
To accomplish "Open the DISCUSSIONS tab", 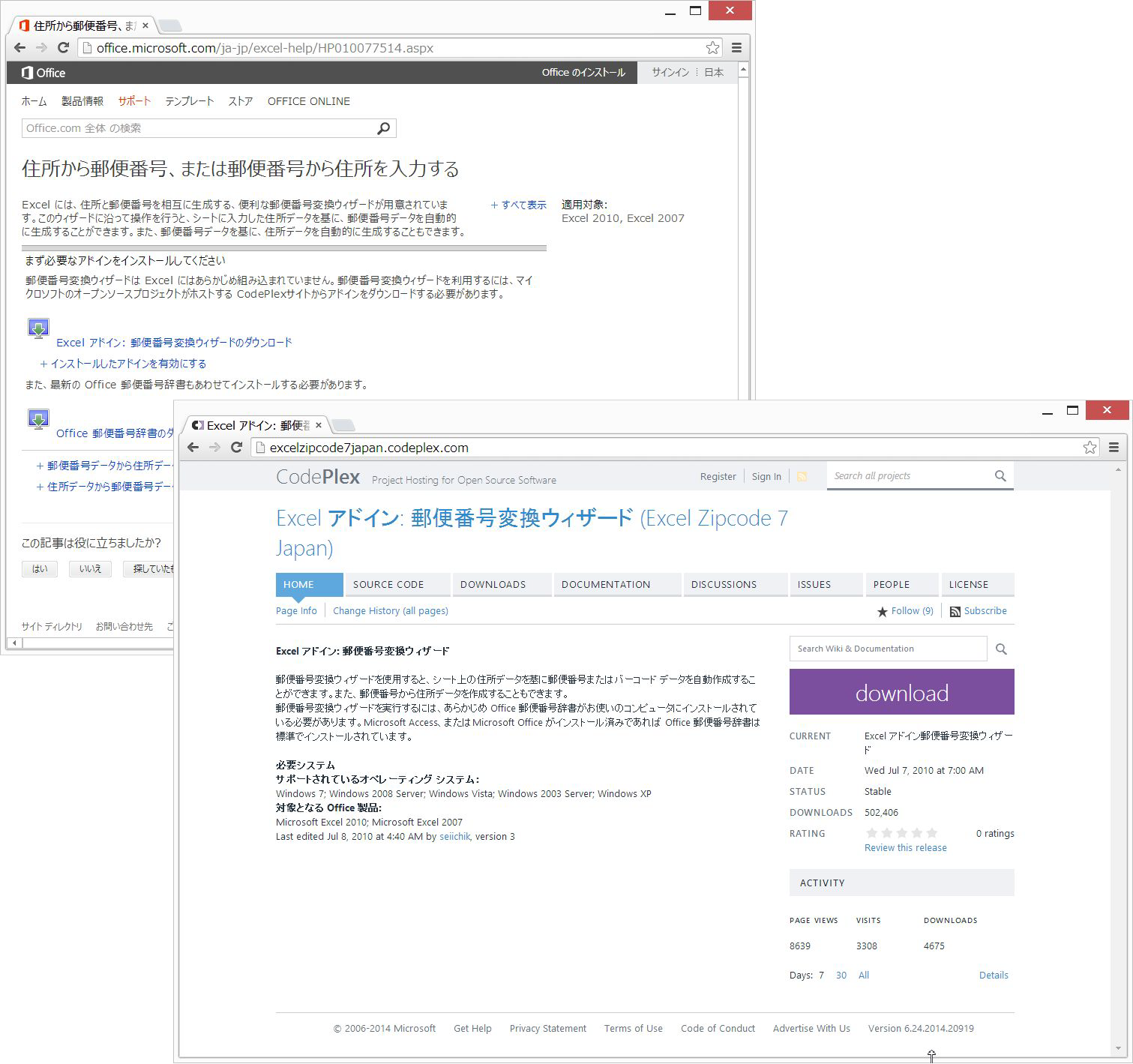I will coord(736,585).
